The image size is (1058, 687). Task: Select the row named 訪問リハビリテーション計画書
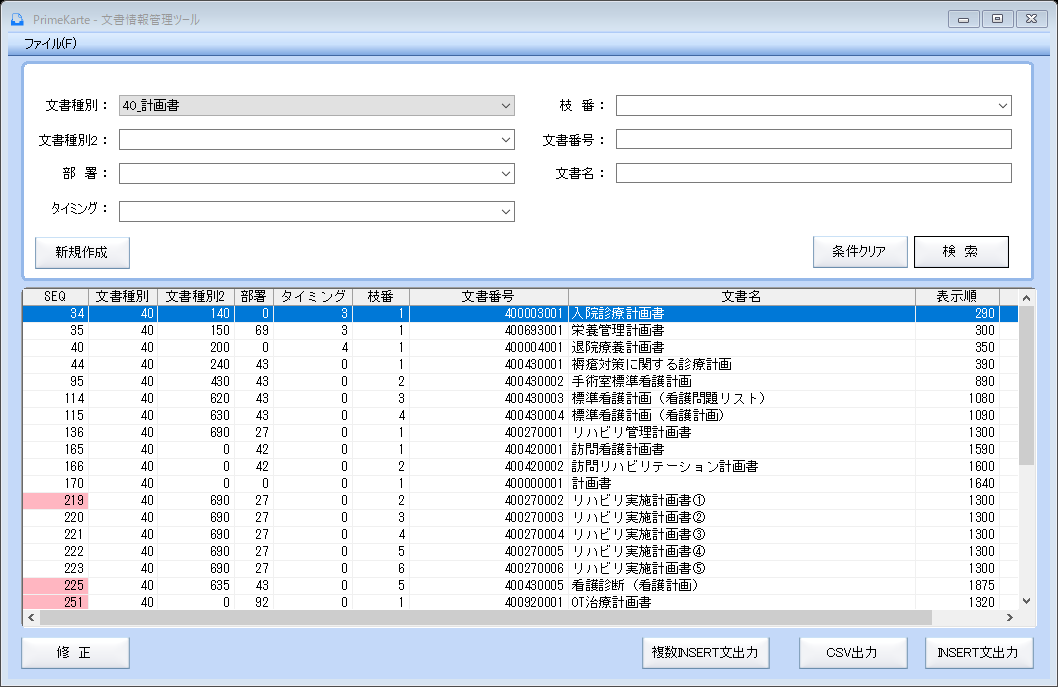(520, 466)
